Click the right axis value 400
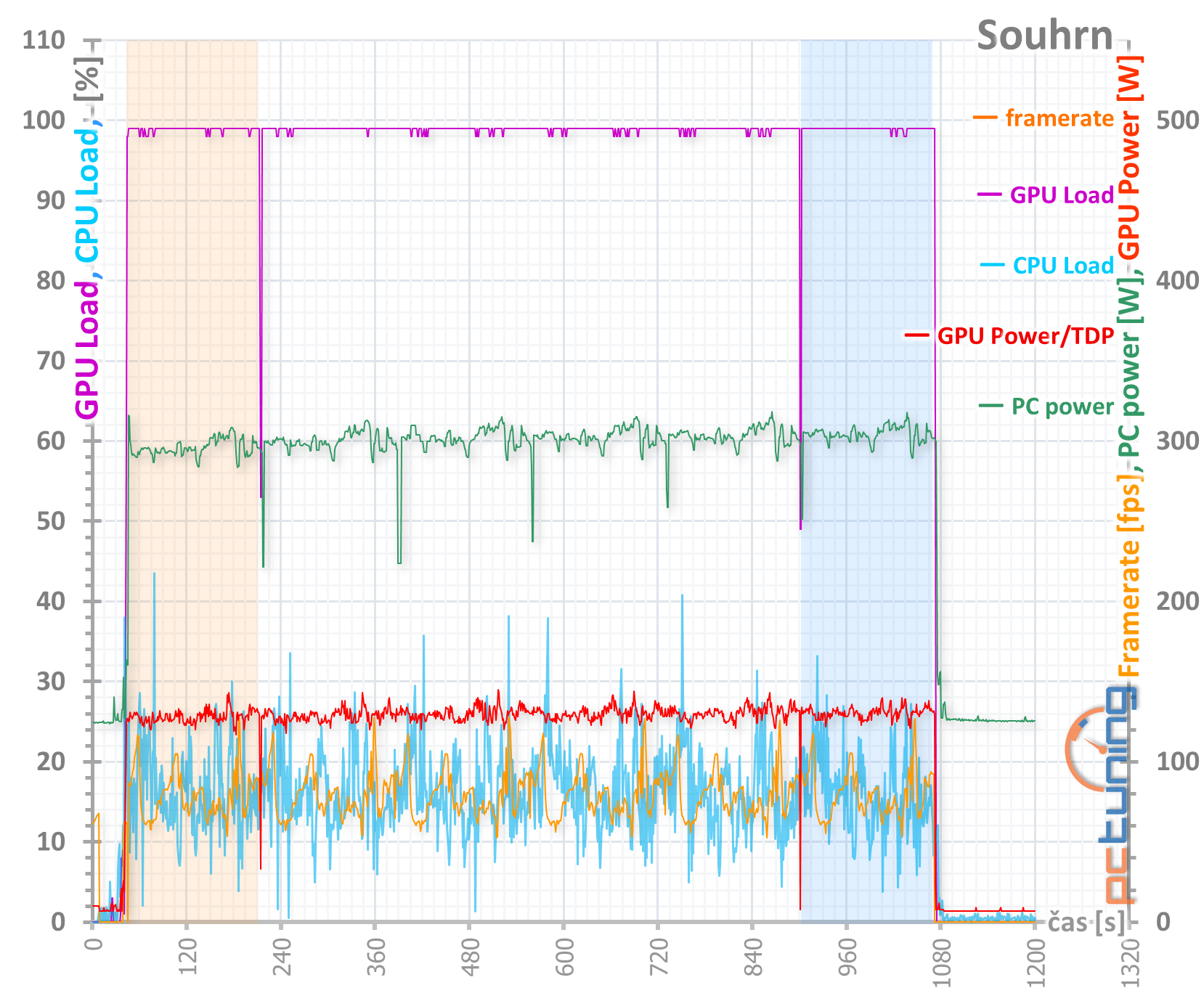 [1177, 280]
